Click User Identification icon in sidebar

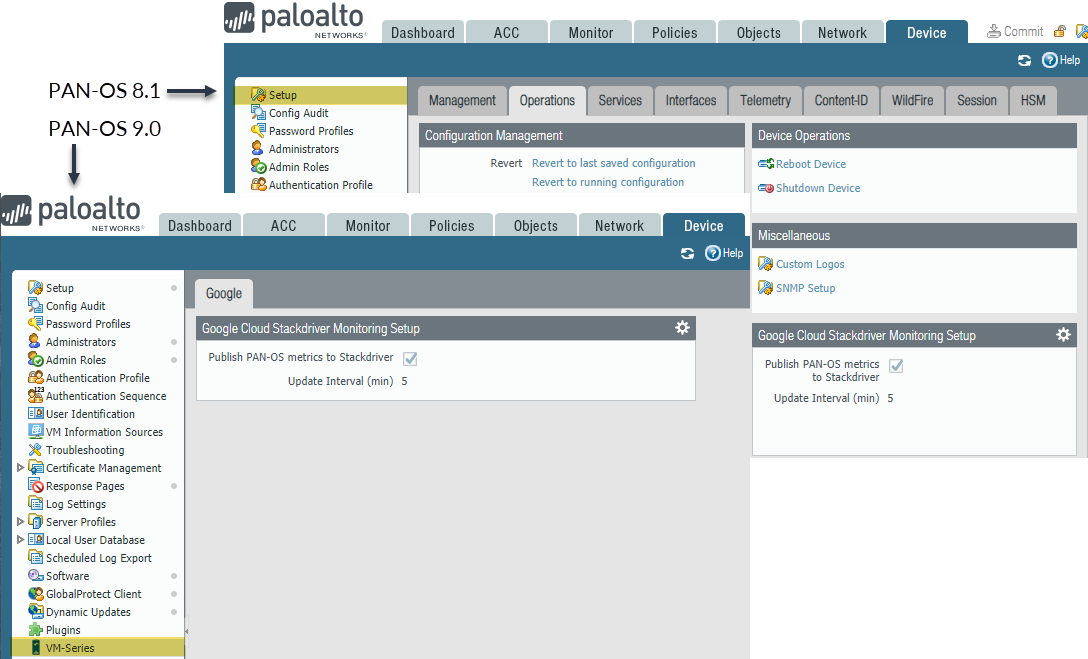click(35, 413)
